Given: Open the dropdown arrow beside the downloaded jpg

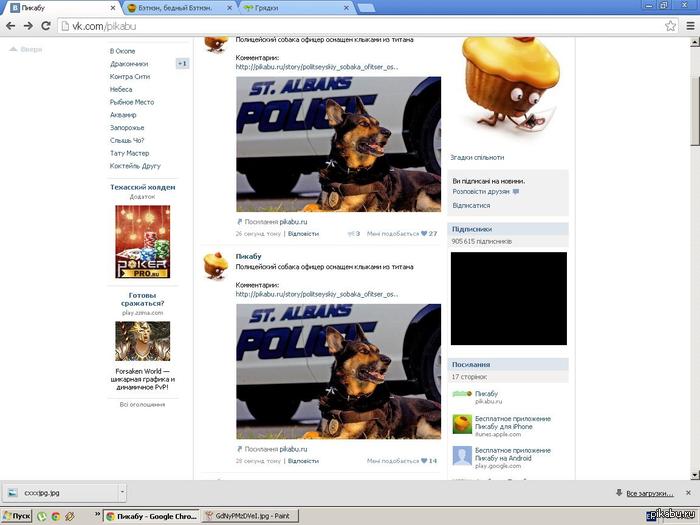Looking at the screenshot, I should tap(121, 492).
